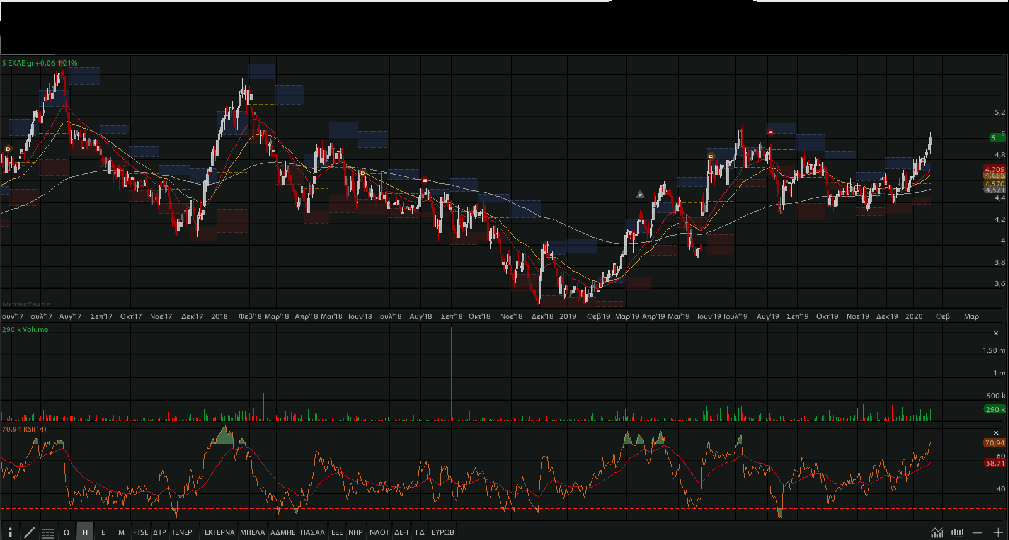This screenshot has width=1009, height=540.
Task: Switch to the FTSE symbol tab
Action: pos(140,532)
